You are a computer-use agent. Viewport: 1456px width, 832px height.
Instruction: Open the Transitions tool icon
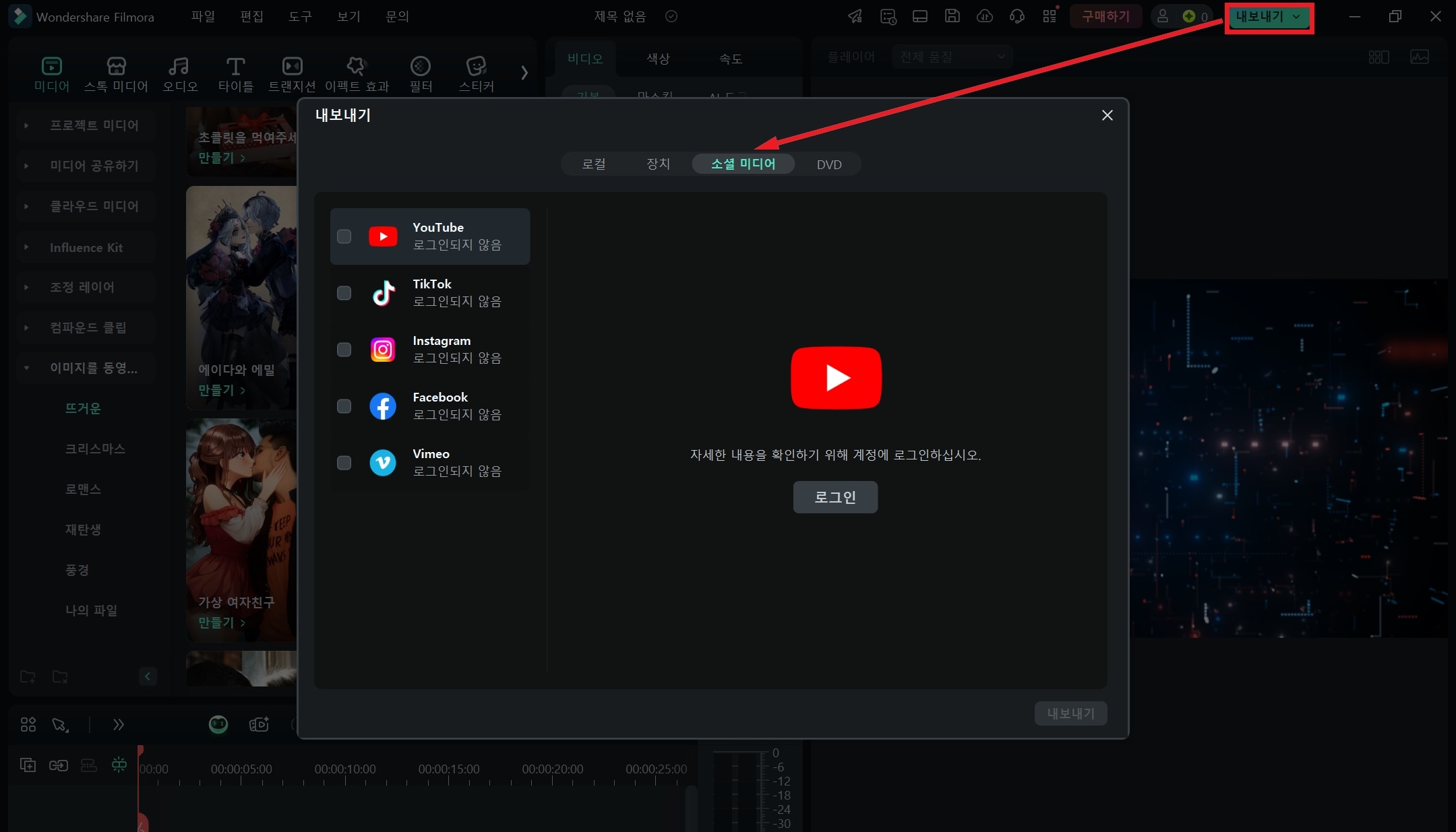click(x=292, y=66)
